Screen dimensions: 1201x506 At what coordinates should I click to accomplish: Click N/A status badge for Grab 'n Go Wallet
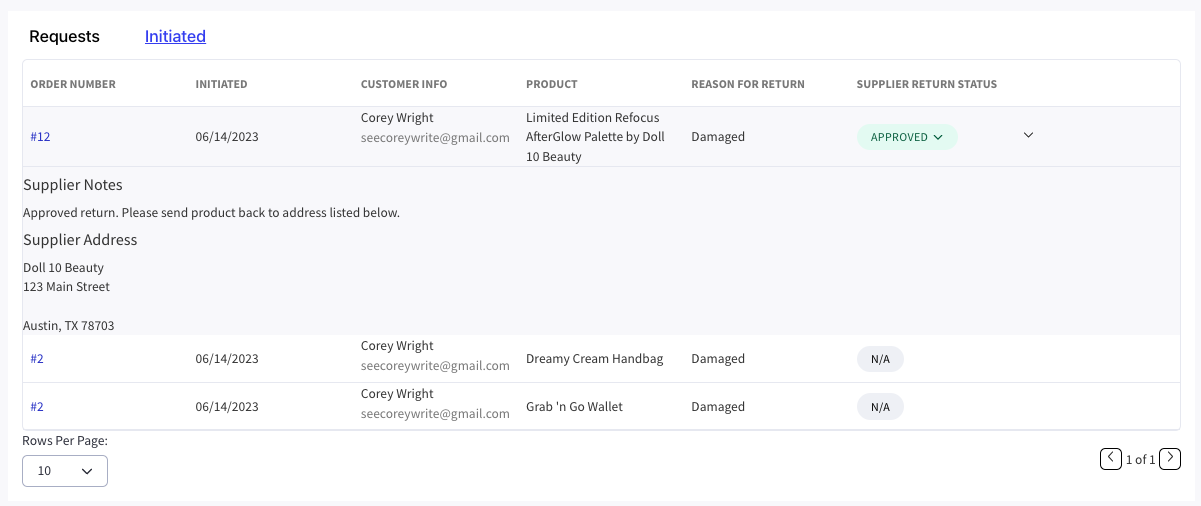pos(880,407)
